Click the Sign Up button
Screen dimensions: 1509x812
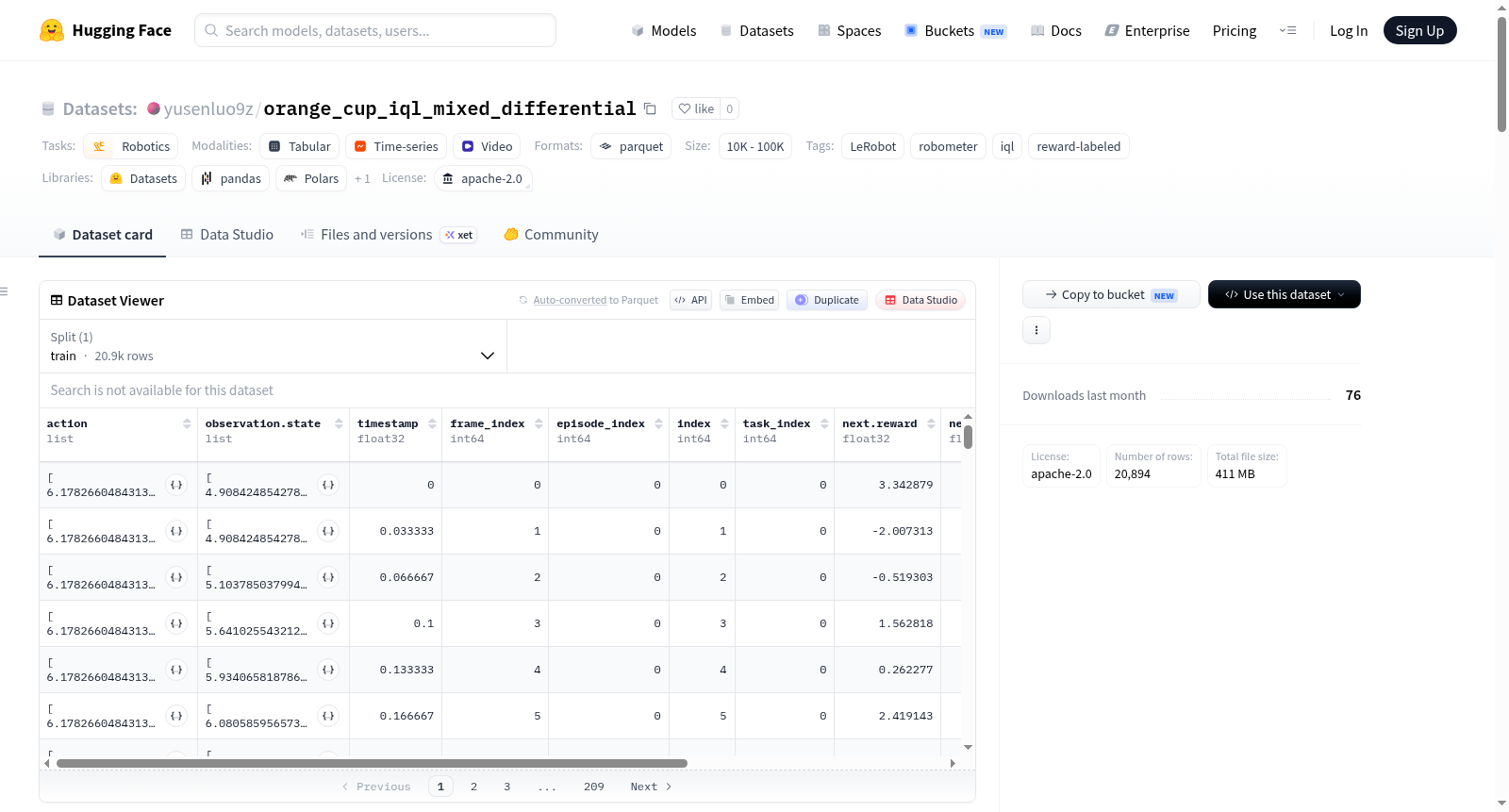pos(1419,30)
